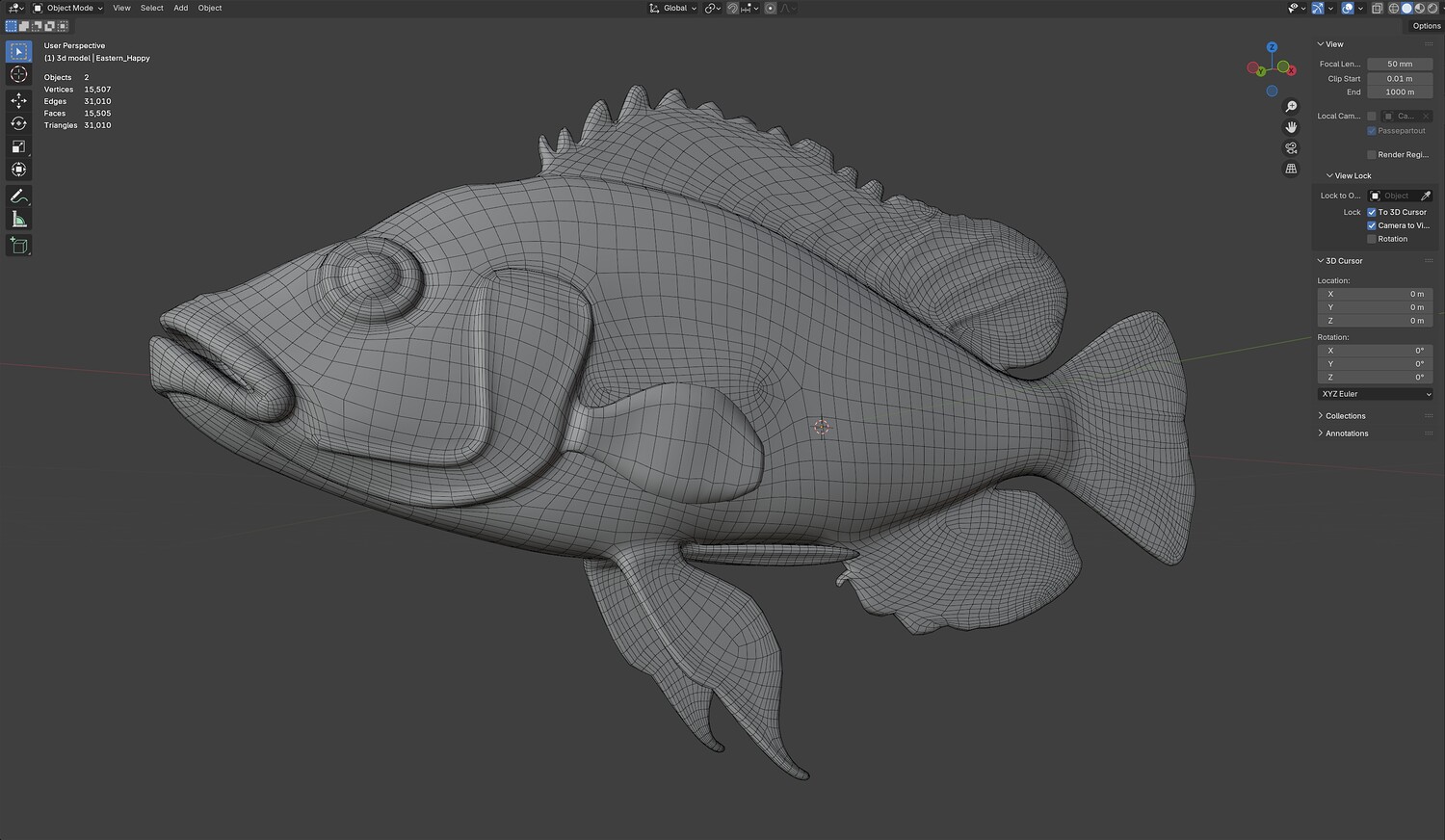Set selection mode to subtract
This screenshot has width=1445, height=840.
37,26
